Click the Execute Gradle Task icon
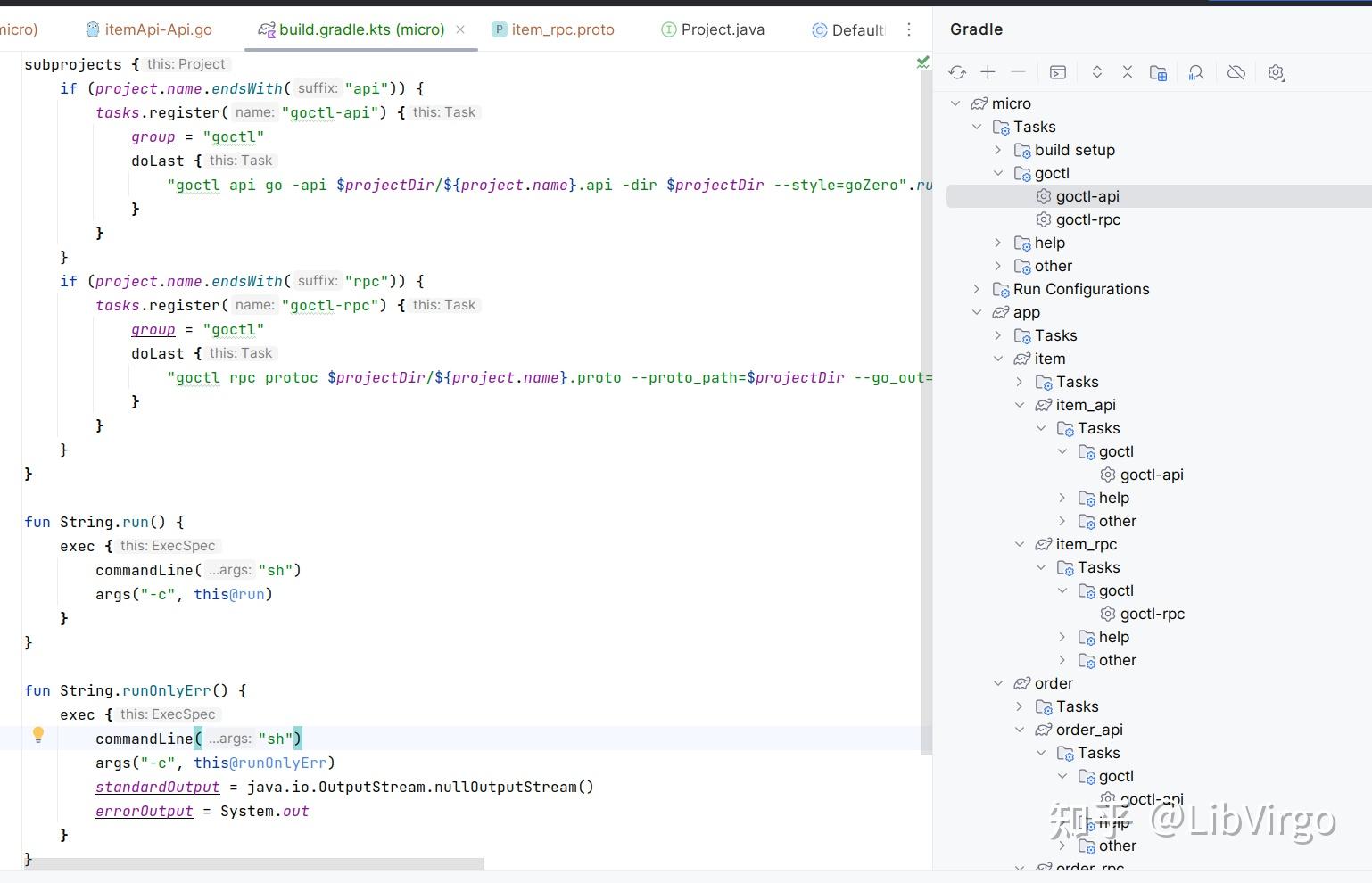This screenshot has height=883, width=1372. (1058, 72)
